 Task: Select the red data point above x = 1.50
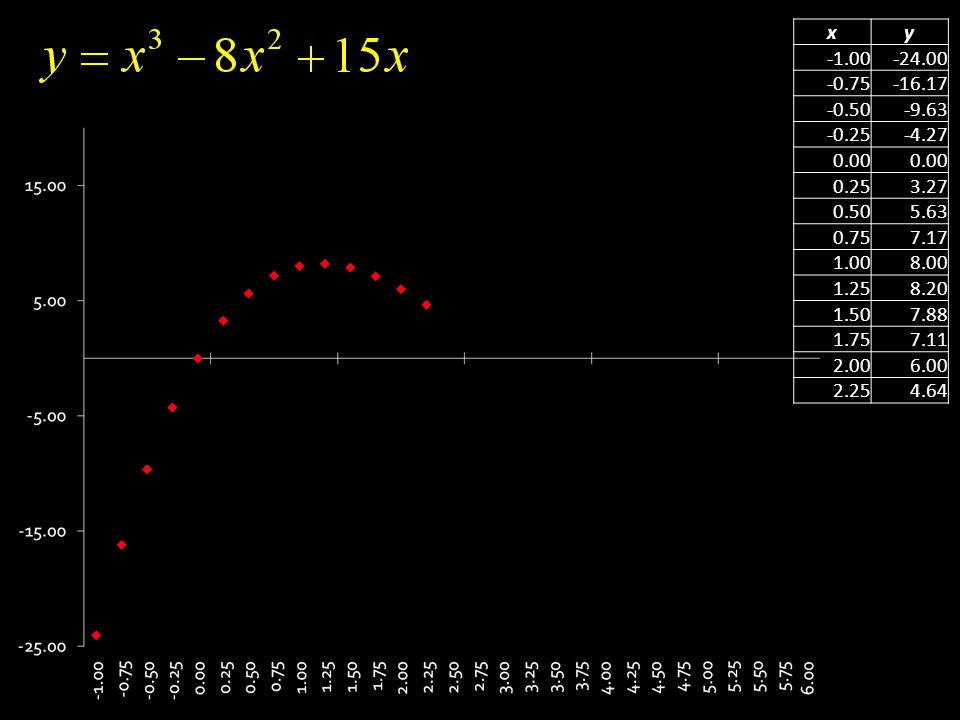point(350,267)
